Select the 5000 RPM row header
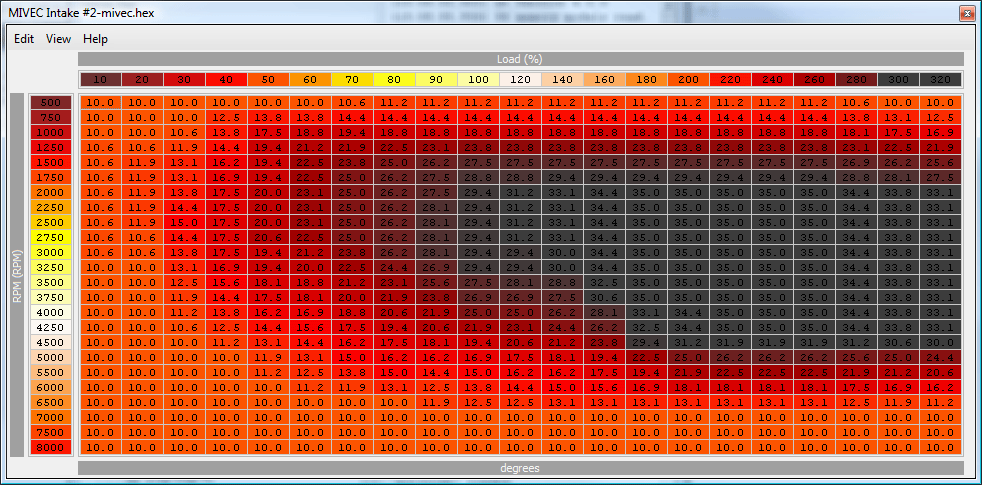Screen dimensions: 982x485 click(51, 357)
